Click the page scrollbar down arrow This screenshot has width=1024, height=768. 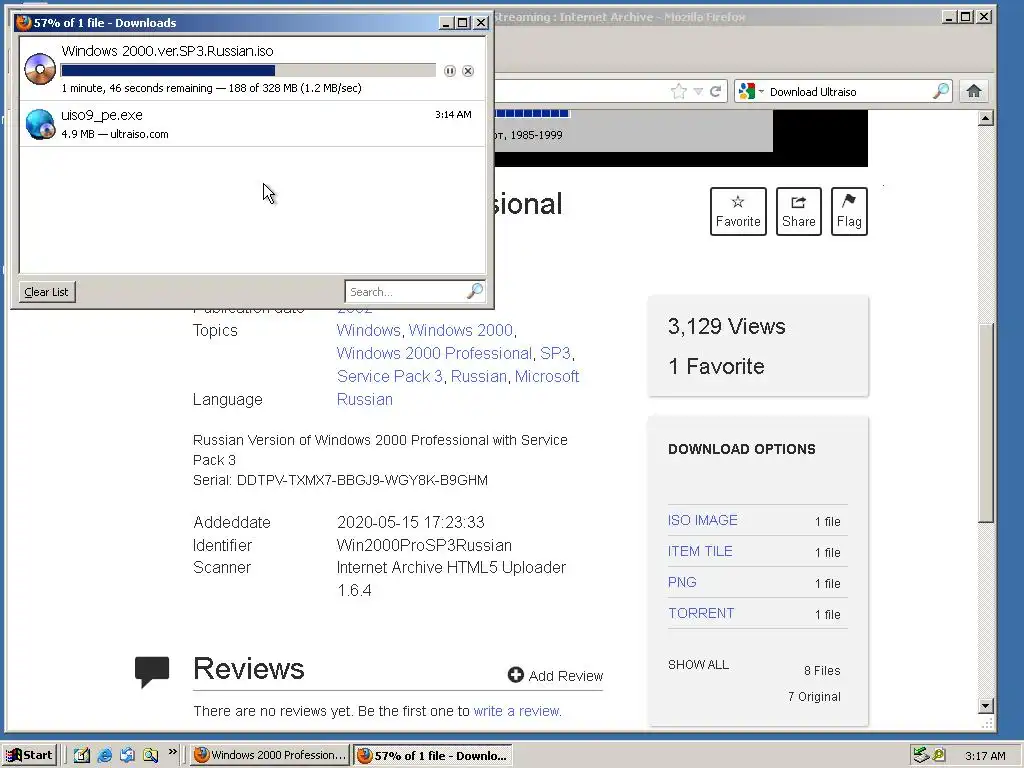(986, 705)
